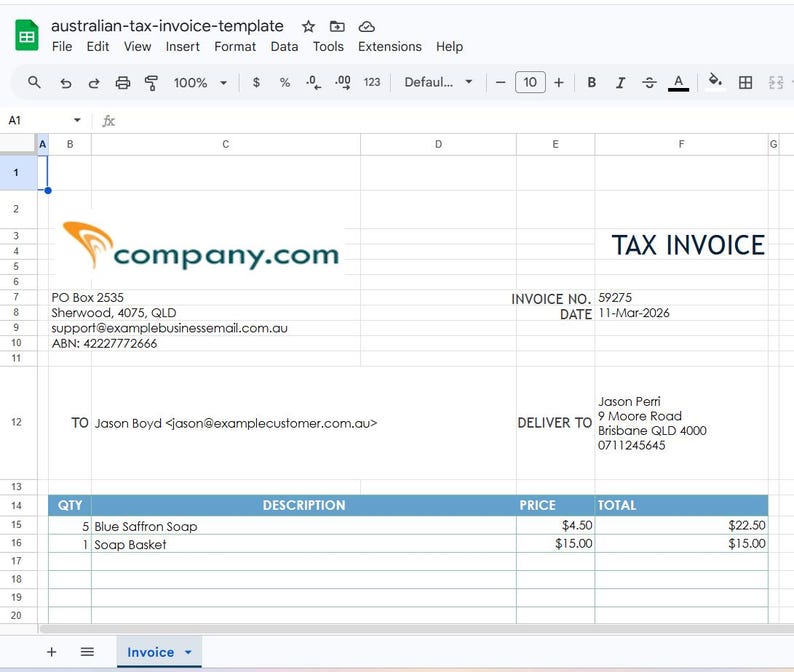Open the Format menu
This screenshot has width=794, height=672.
click(235, 47)
